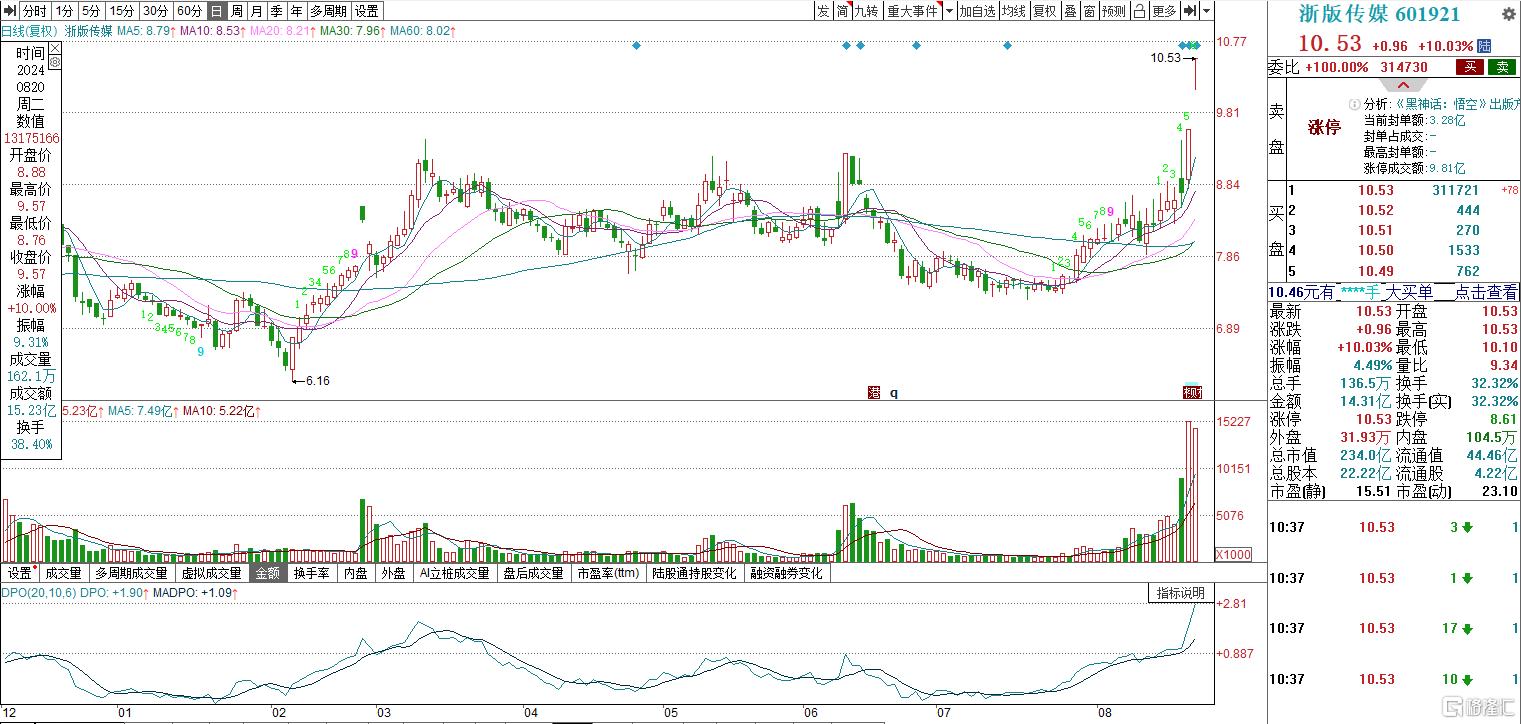
Task: Click the 发 toolbar button
Action: click(x=823, y=11)
